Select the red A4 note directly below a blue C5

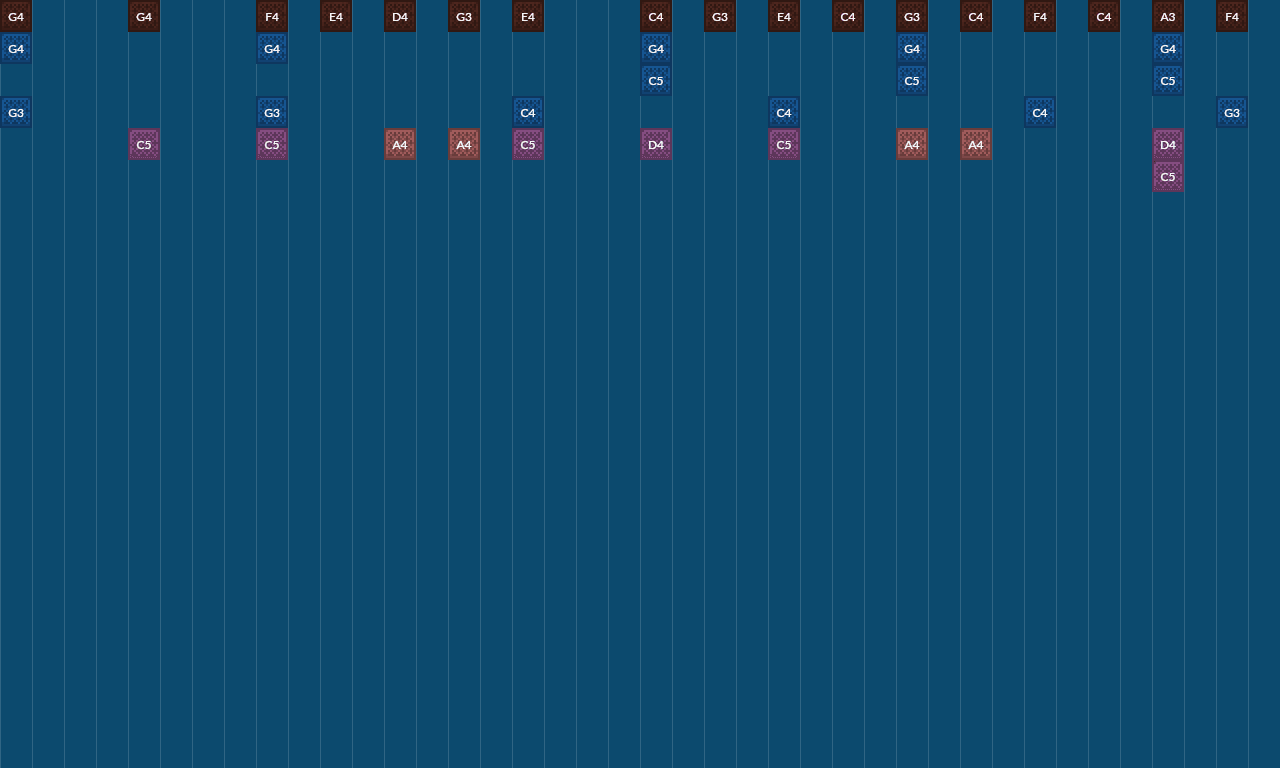click(912, 144)
